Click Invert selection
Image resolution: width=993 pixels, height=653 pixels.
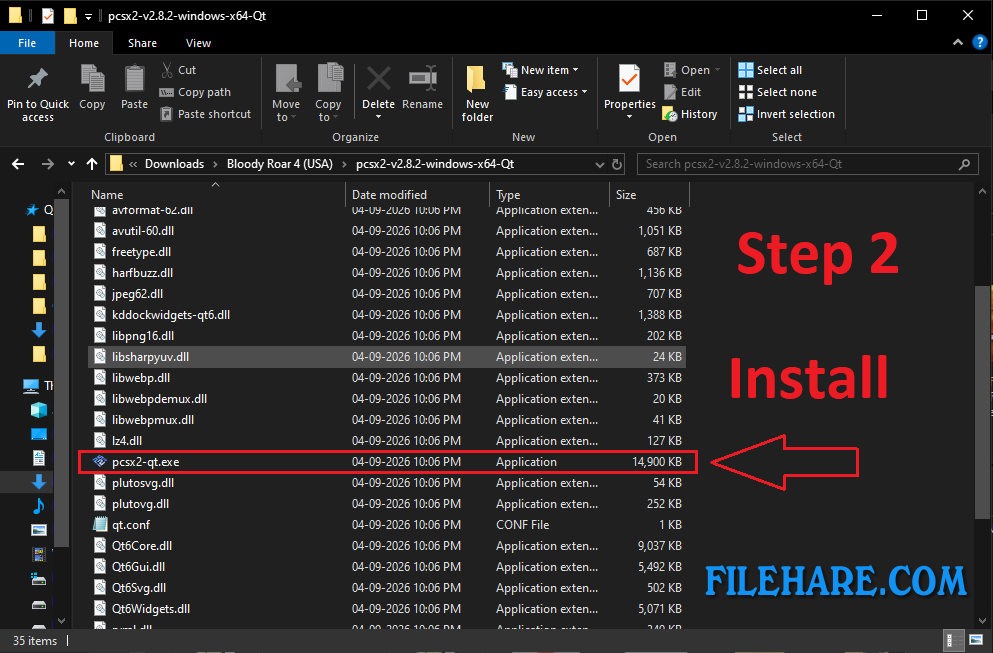pyautogui.click(x=787, y=114)
